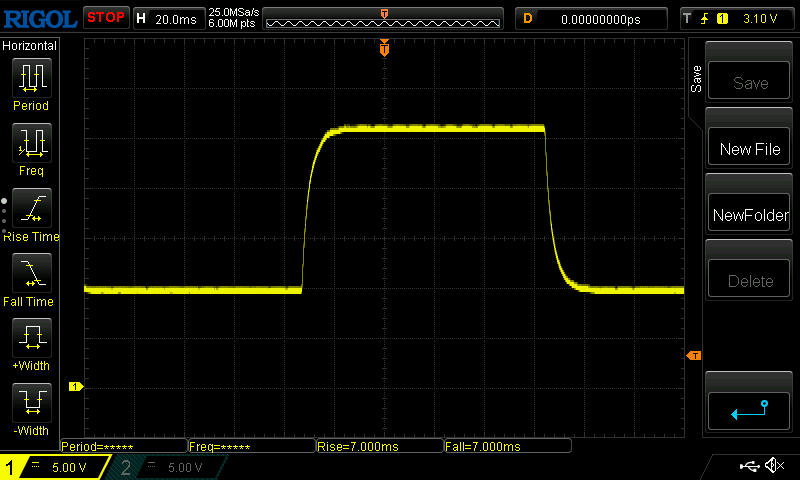Click the trigger channel 1 source badge
The image size is (800, 480).
coord(722,19)
